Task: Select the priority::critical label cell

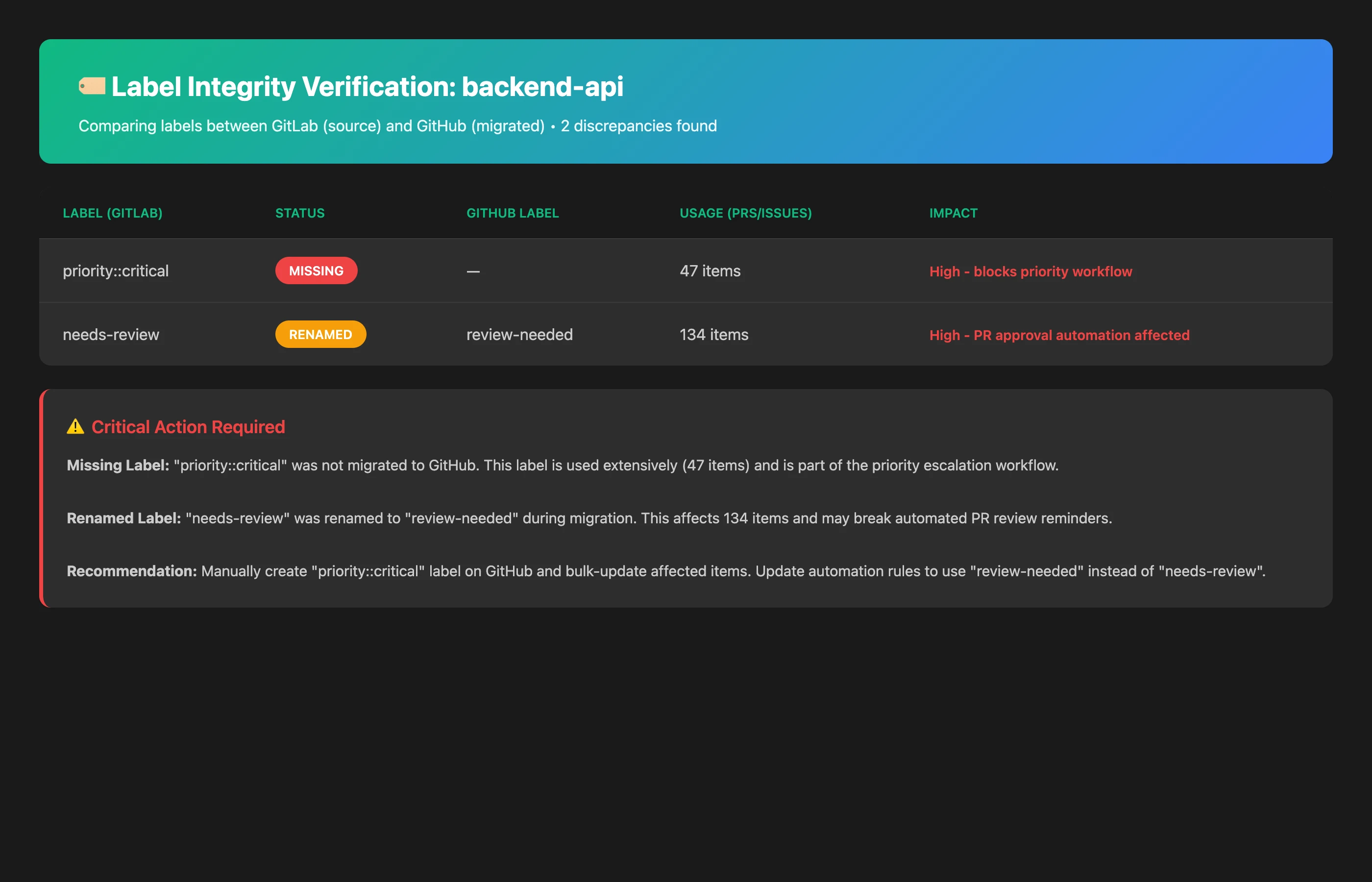Action: tap(116, 271)
